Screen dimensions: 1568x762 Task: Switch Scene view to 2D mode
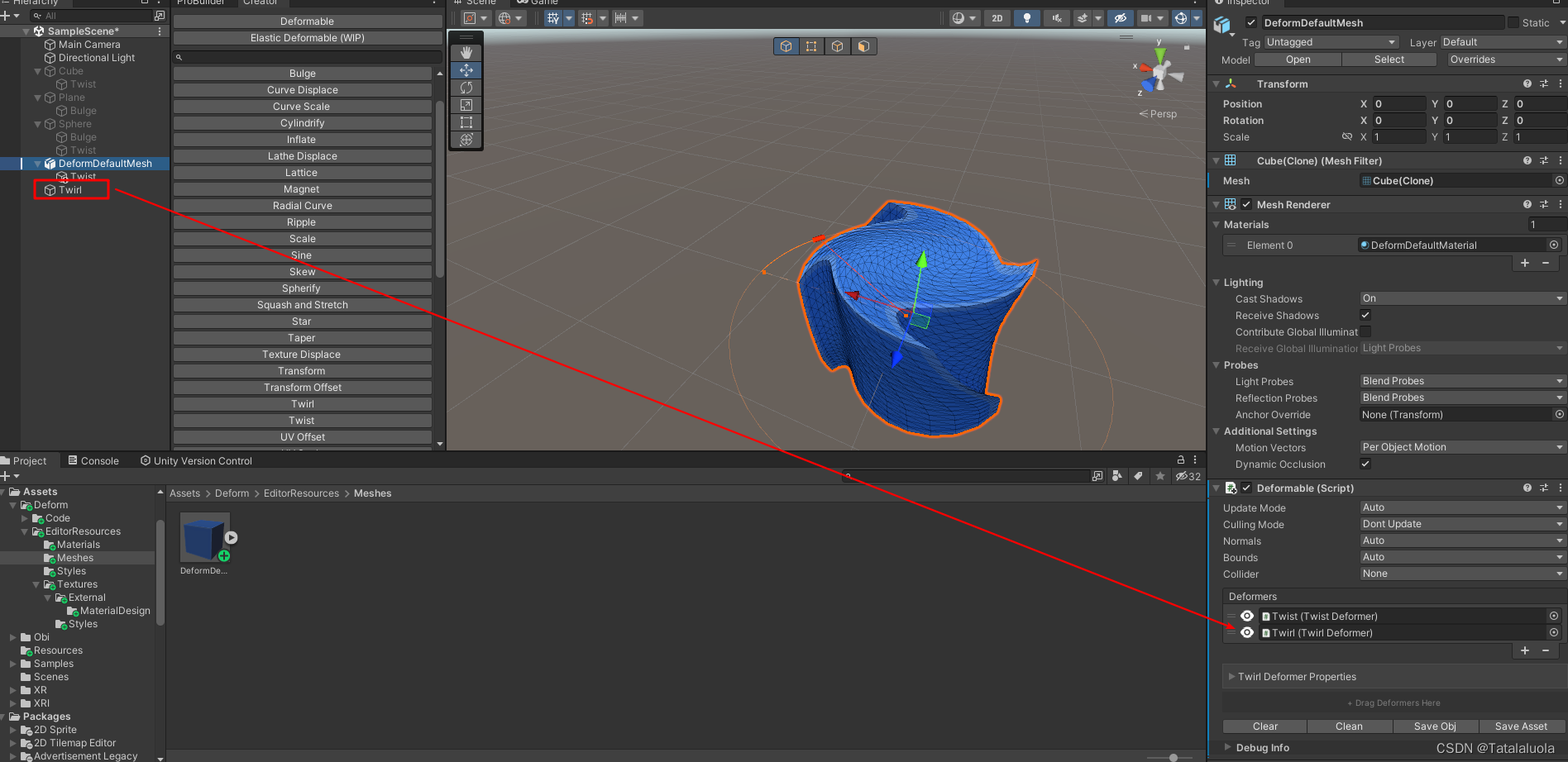click(998, 17)
